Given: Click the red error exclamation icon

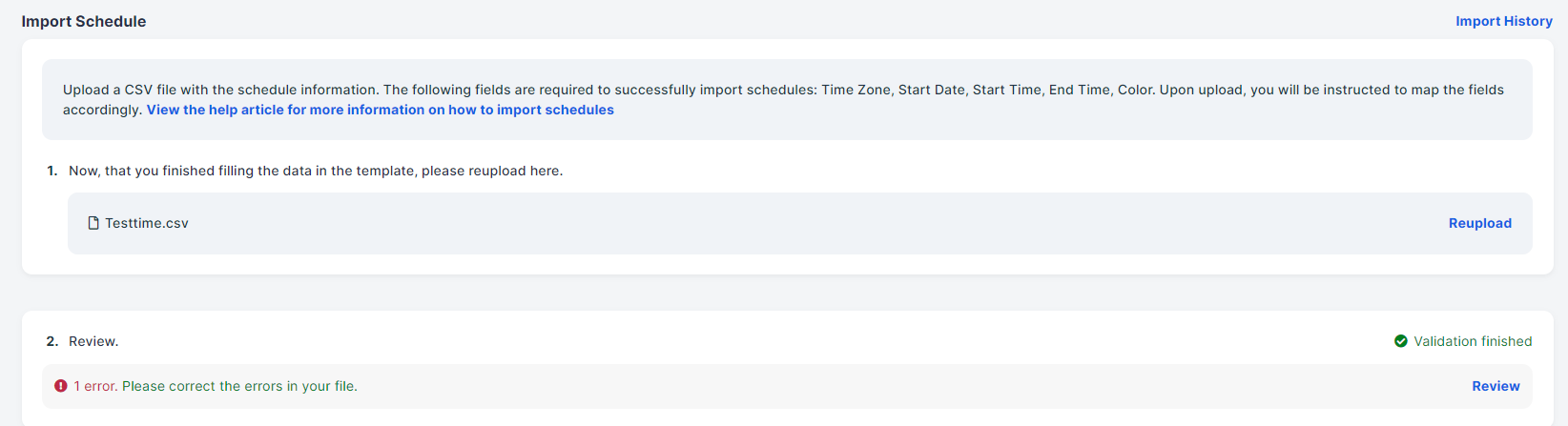Looking at the screenshot, I should point(61,386).
